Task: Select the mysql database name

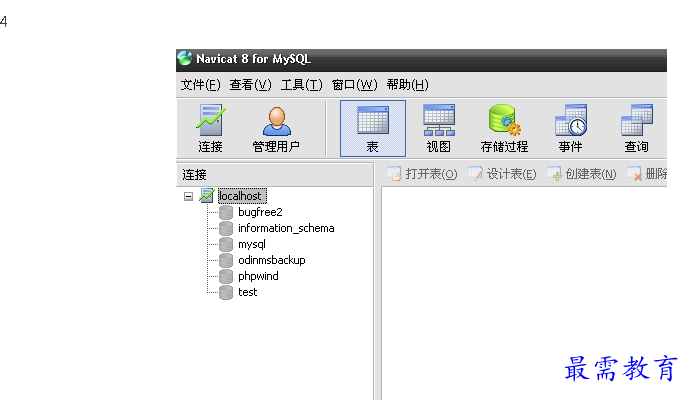Action: [252, 244]
